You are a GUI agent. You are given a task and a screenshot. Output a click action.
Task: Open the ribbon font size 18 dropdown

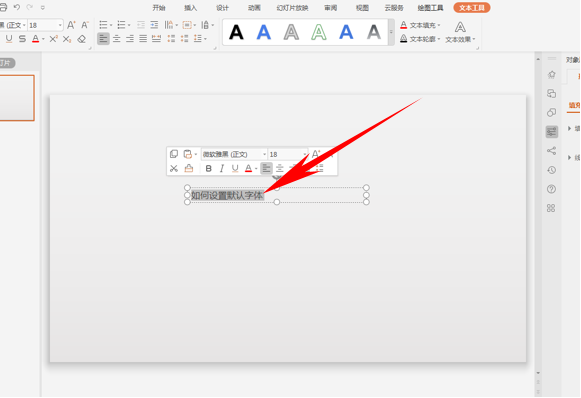[x=60, y=25]
